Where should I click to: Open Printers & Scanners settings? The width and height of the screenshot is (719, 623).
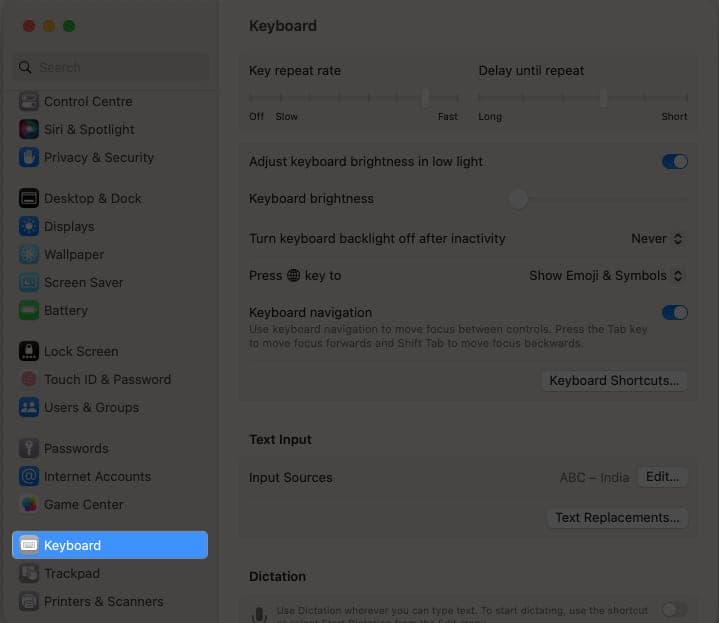(x=110, y=601)
